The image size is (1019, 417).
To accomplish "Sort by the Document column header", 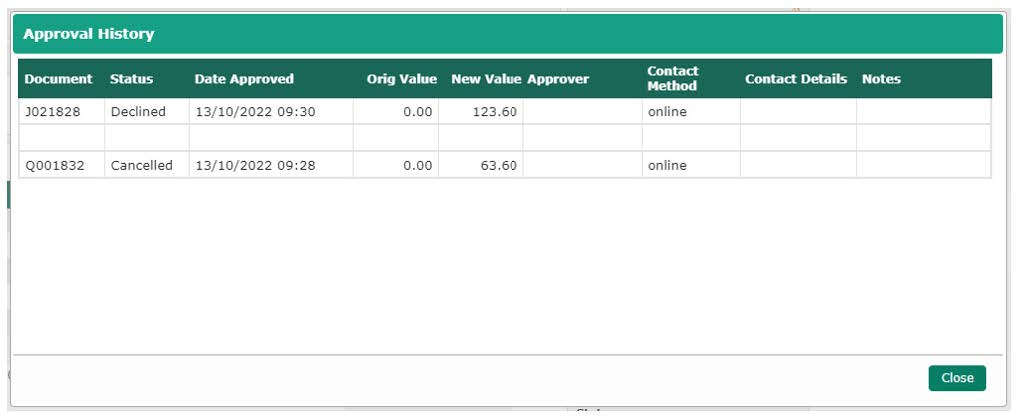I will pyautogui.click(x=58, y=79).
